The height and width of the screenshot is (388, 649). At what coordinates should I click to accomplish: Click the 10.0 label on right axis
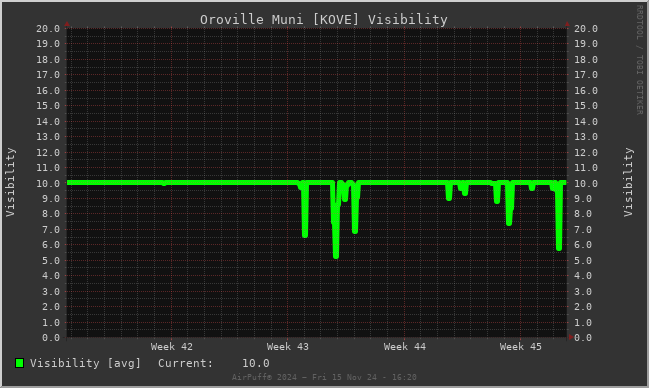click(586, 183)
